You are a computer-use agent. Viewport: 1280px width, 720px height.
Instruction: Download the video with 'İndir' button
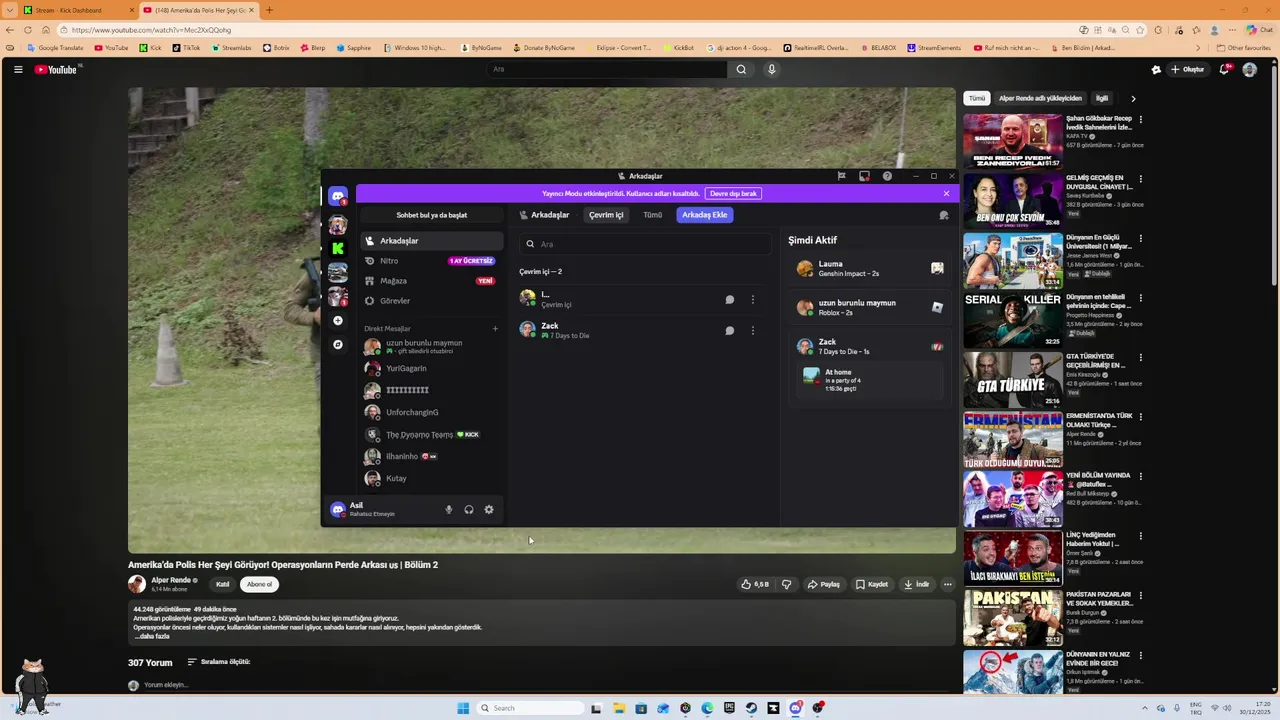[917, 585]
